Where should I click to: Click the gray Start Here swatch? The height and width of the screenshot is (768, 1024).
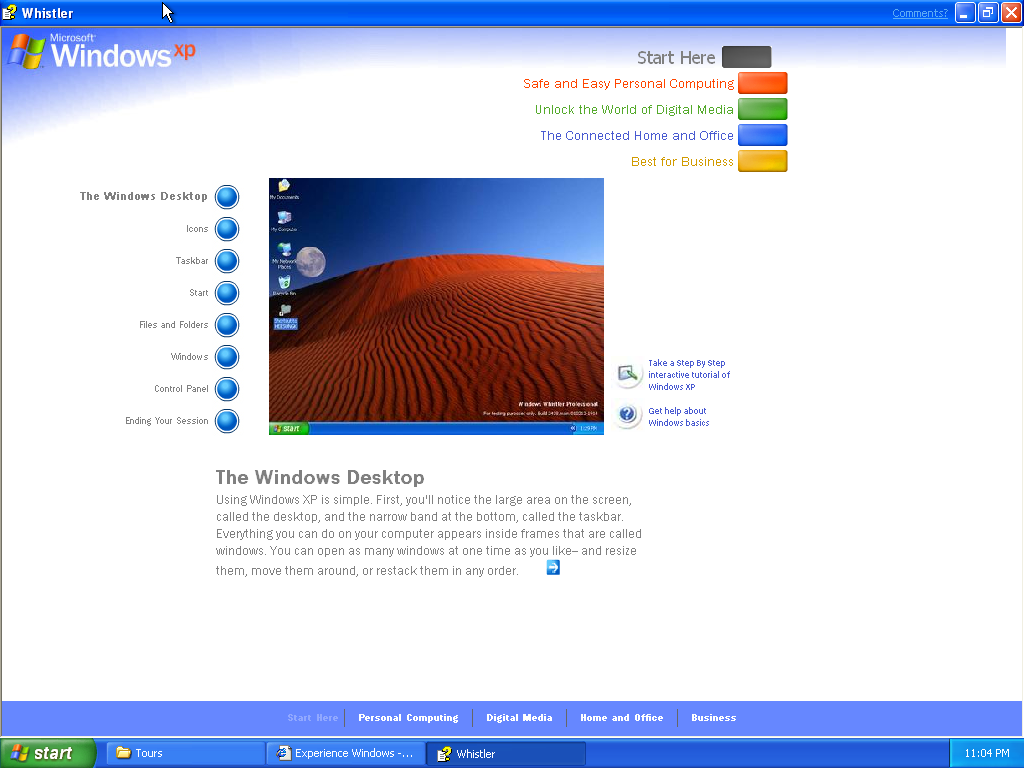[746, 57]
